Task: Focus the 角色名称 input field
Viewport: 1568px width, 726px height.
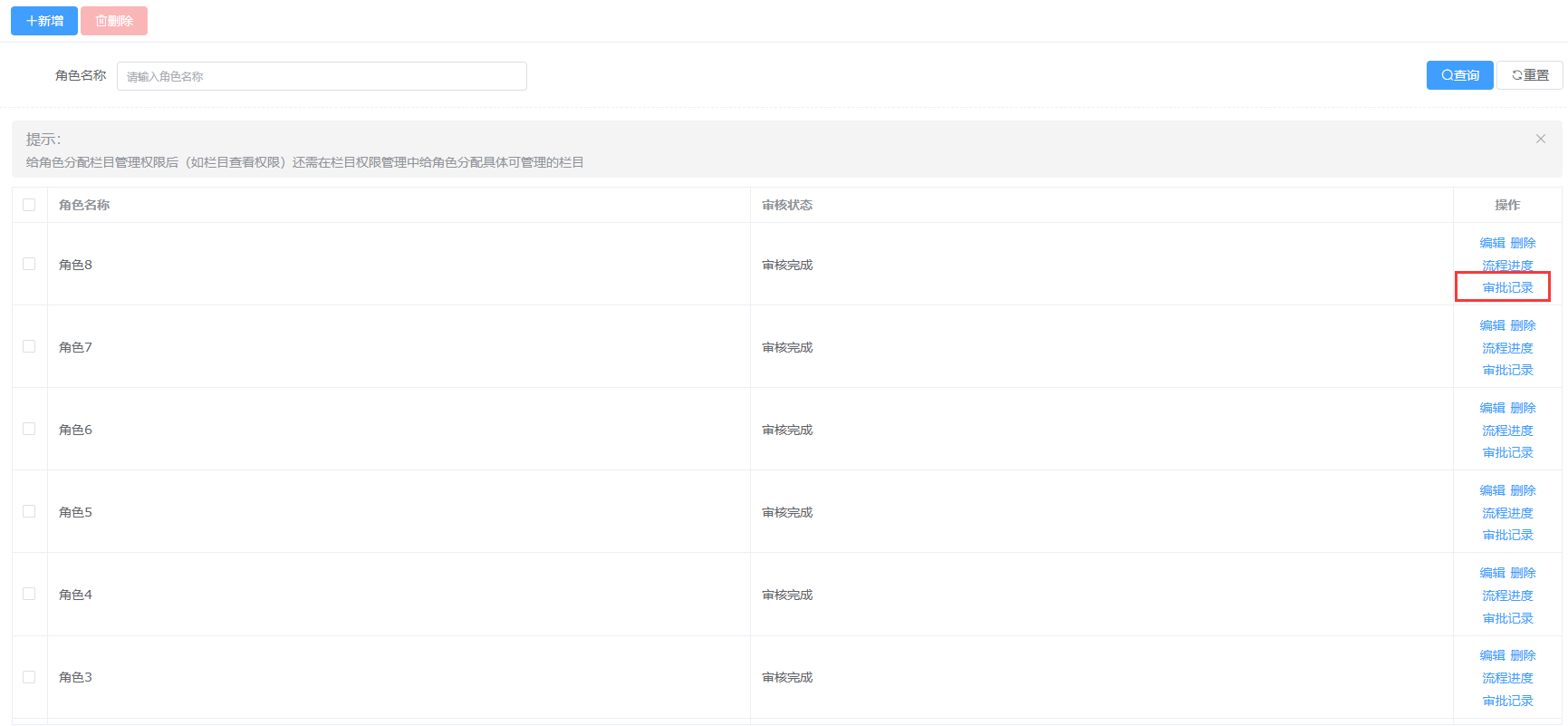Action: 322,76
